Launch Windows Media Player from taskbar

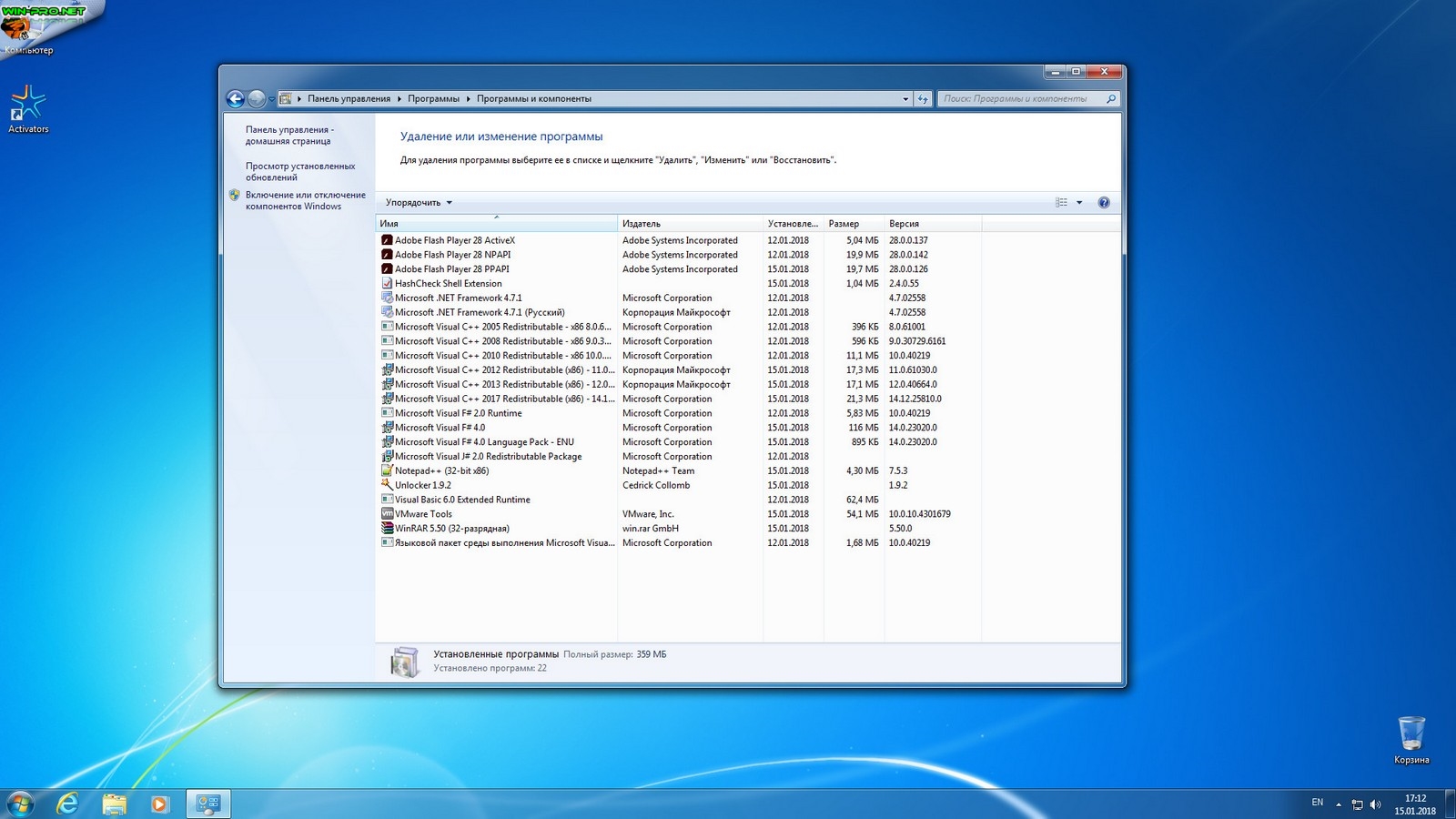(x=159, y=804)
